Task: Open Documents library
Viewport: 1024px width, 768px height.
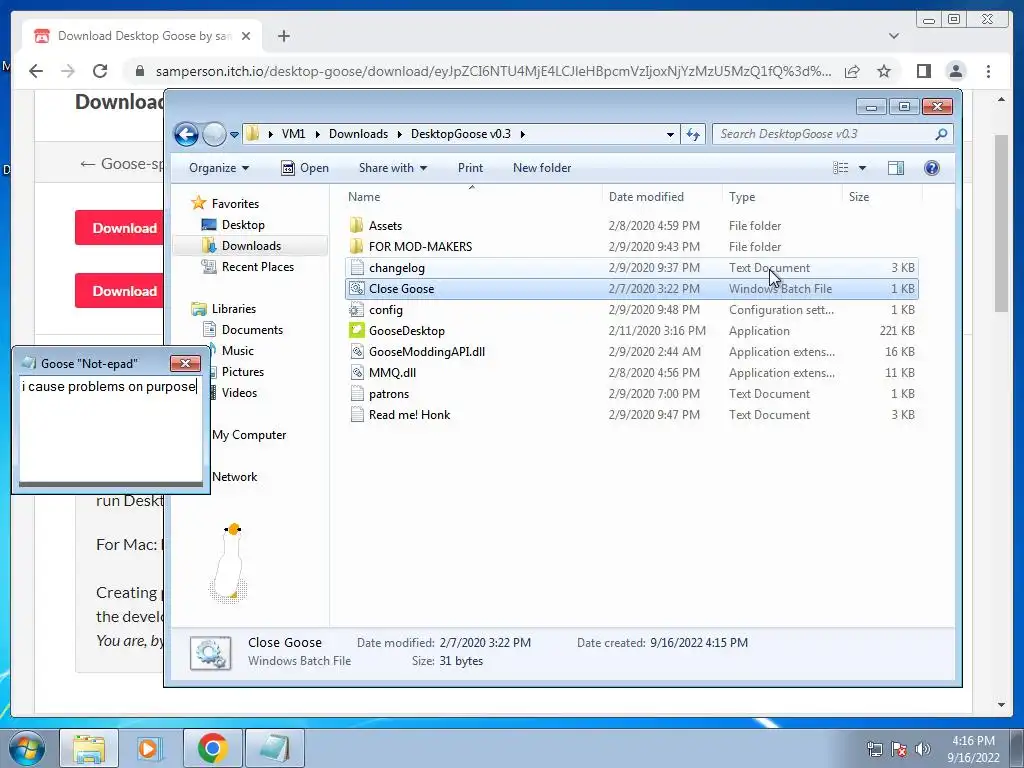Action: [251, 330]
